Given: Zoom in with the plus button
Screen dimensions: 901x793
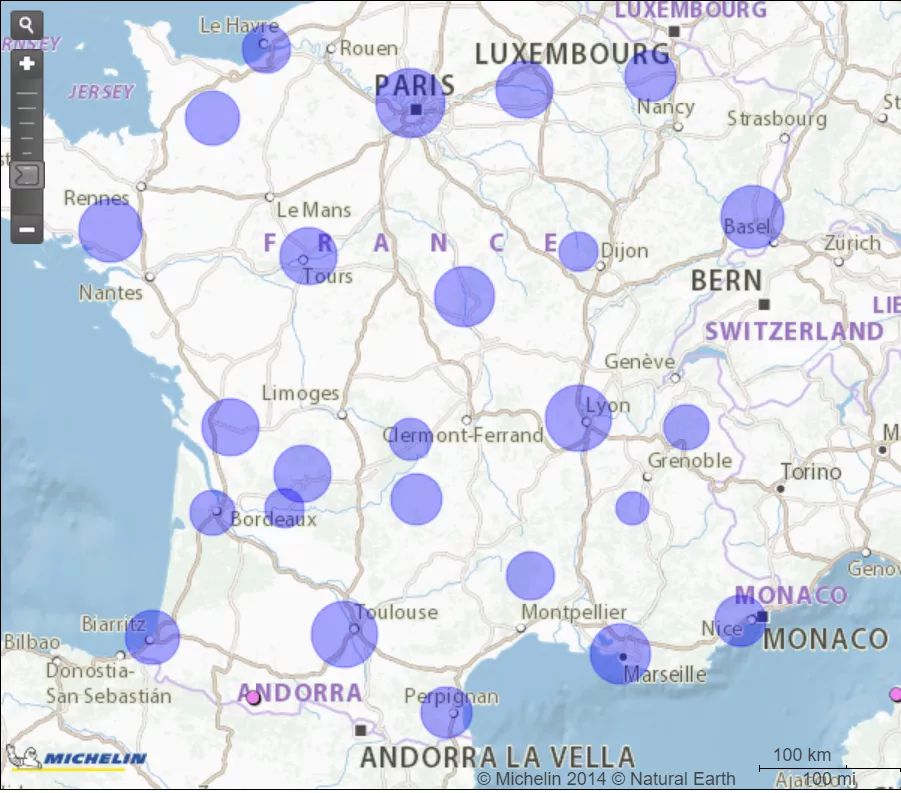Looking at the screenshot, I should (x=26, y=63).
